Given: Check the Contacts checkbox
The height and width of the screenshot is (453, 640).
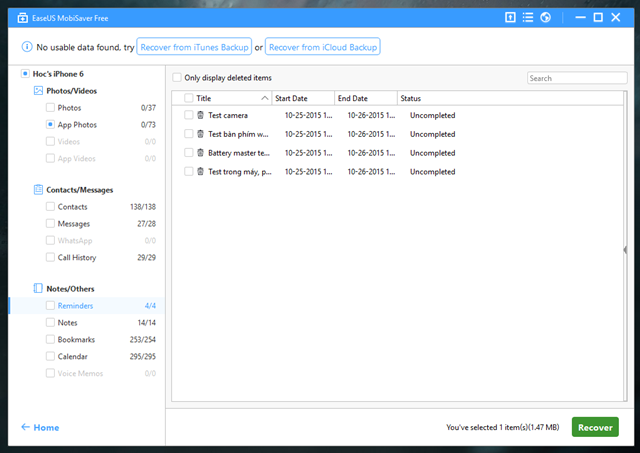Looking at the screenshot, I should point(50,207).
